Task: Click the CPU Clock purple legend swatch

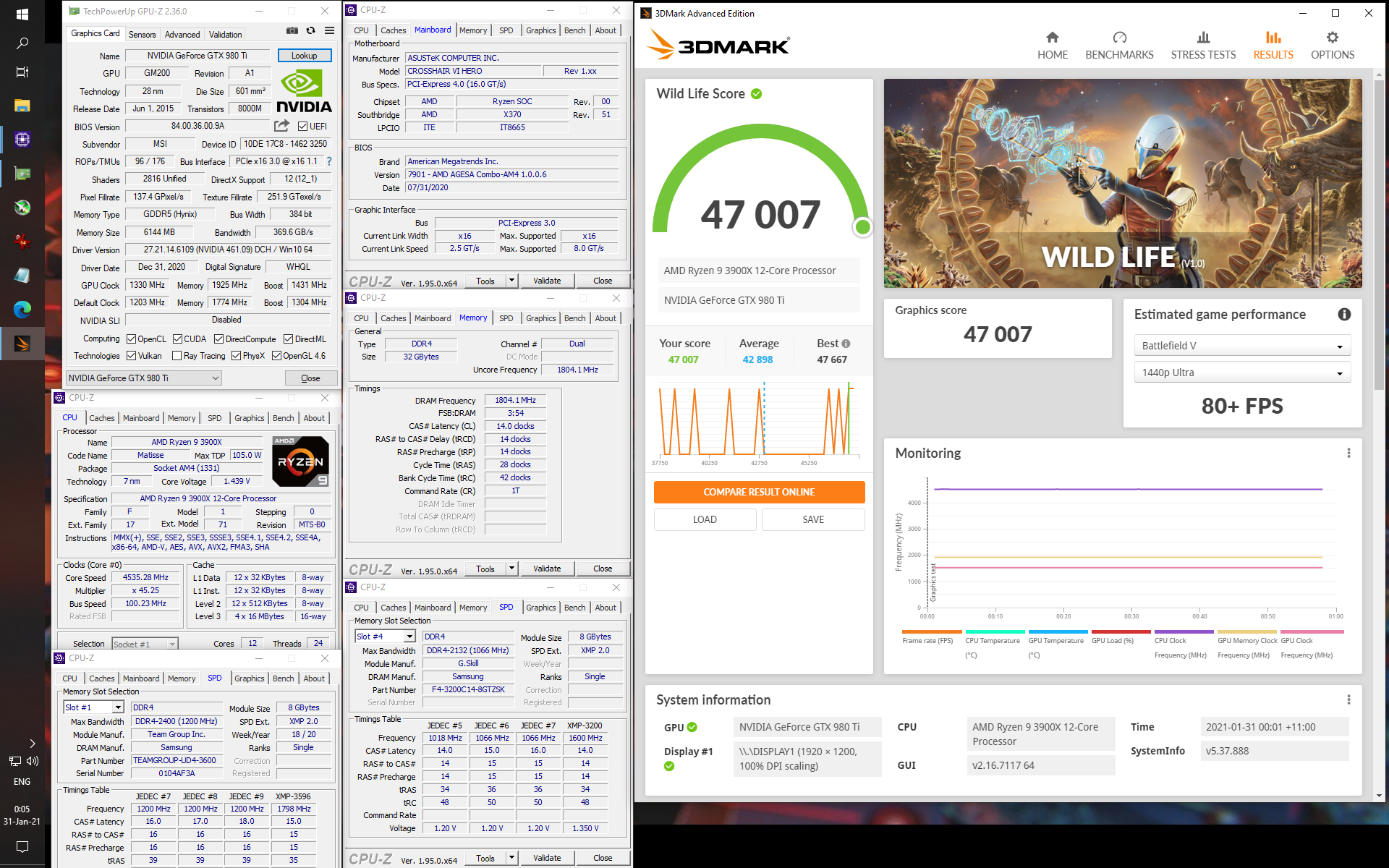Action: [1184, 632]
